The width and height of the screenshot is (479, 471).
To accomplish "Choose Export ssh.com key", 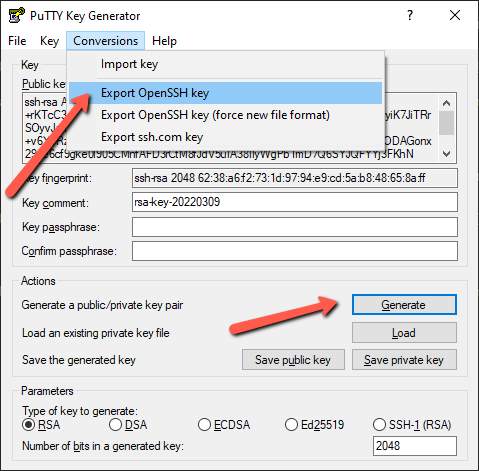I will tap(225, 137).
